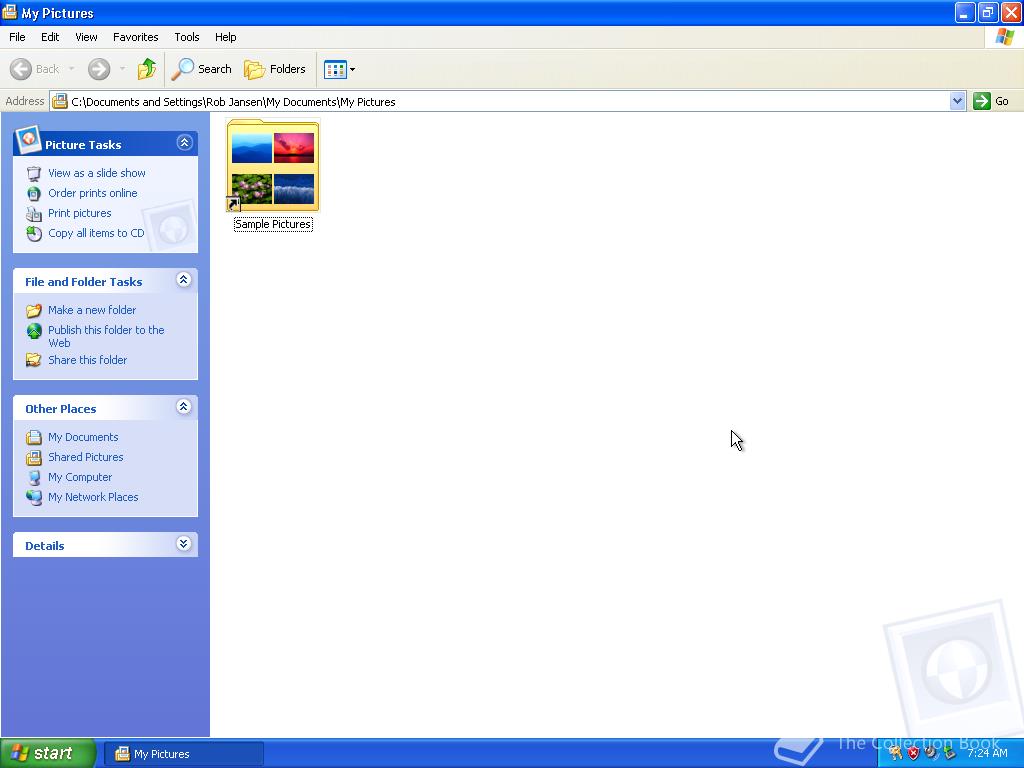Click Copy all items to CD link

point(96,233)
